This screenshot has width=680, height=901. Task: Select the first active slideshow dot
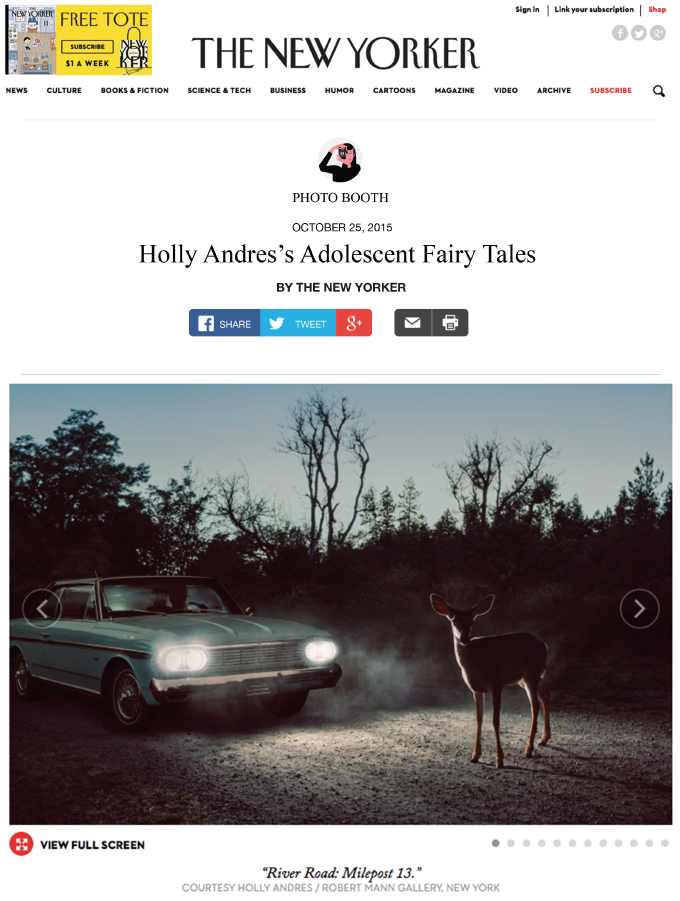[x=495, y=843]
